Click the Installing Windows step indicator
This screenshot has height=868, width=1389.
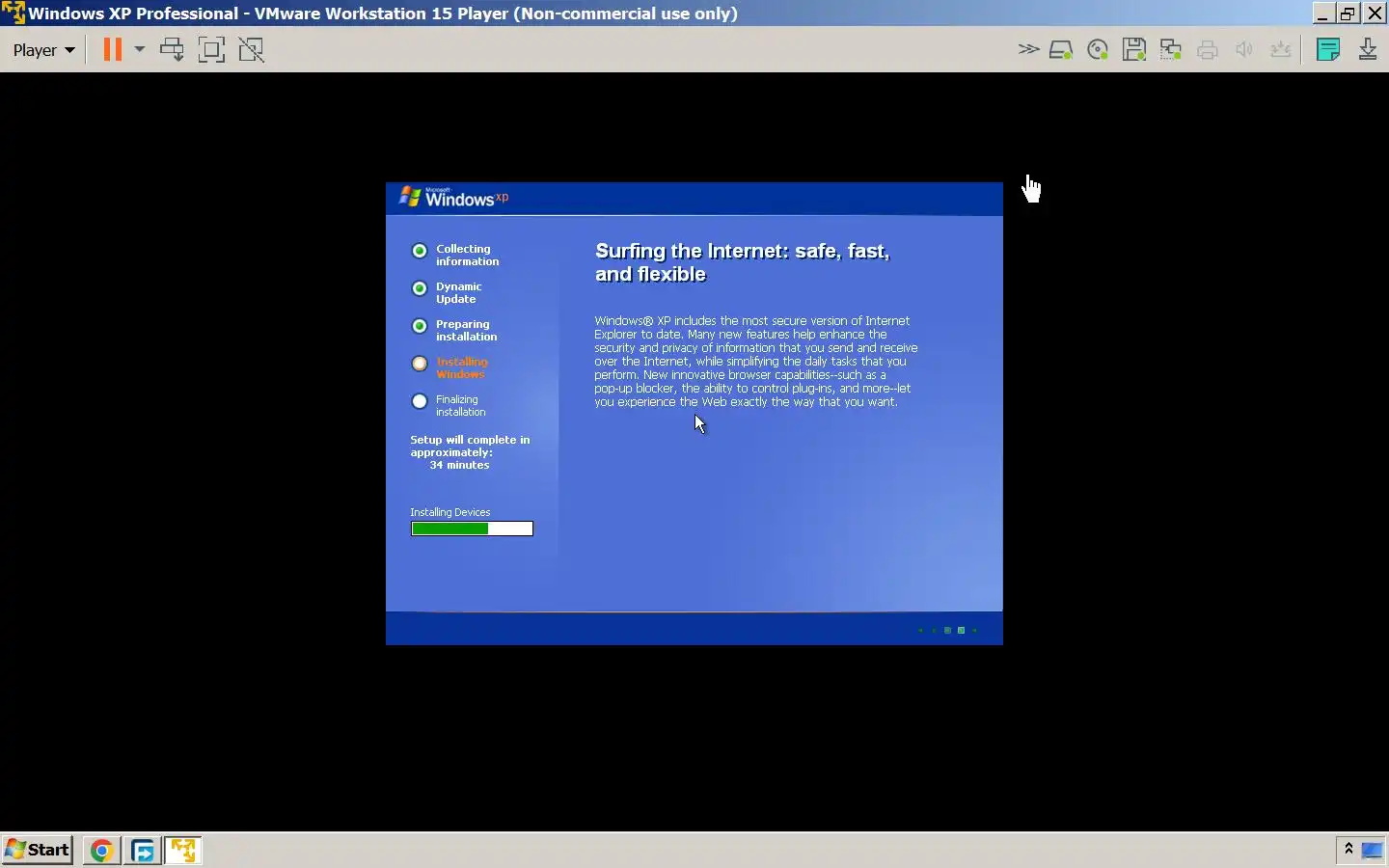(420, 364)
